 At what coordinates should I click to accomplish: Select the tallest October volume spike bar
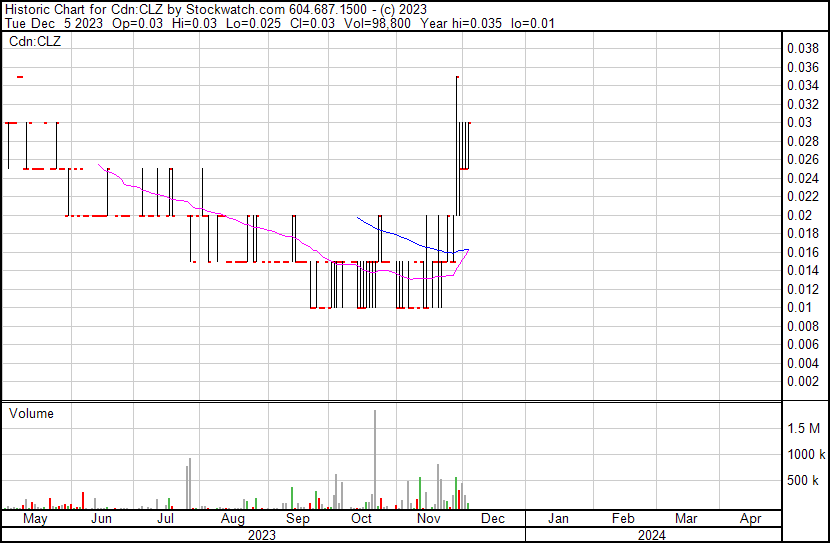(375, 459)
